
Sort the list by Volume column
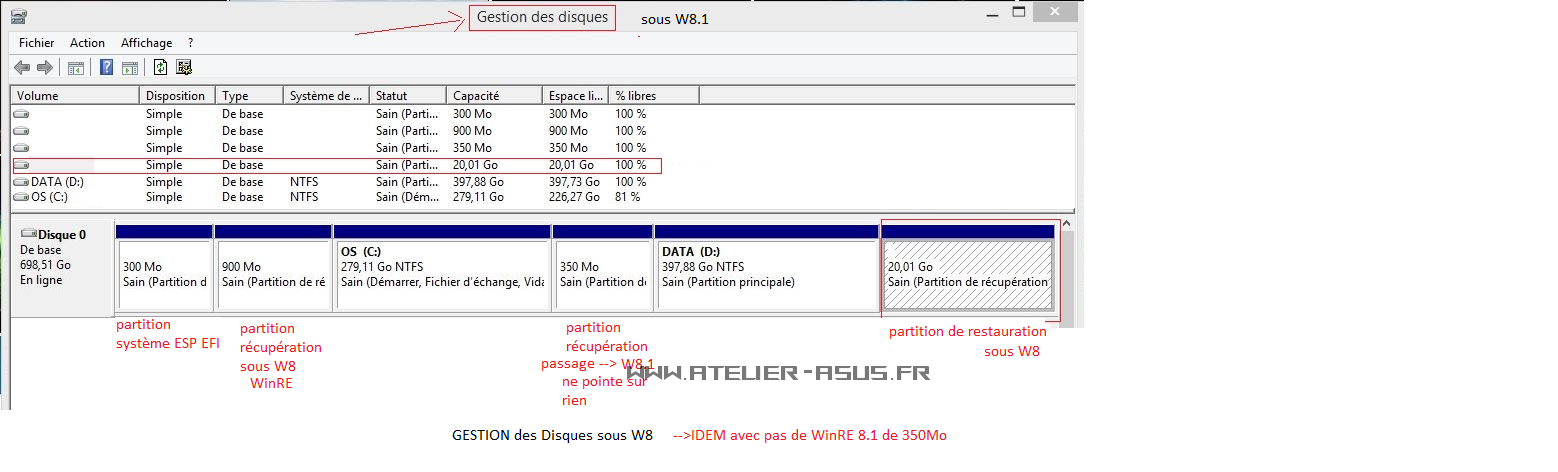pyautogui.click(x=75, y=96)
